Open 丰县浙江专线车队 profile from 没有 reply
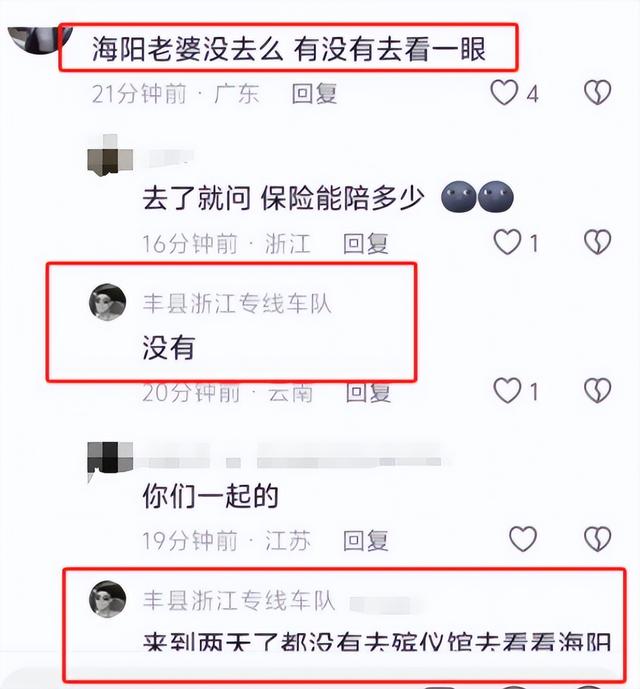 pos(237,304)
